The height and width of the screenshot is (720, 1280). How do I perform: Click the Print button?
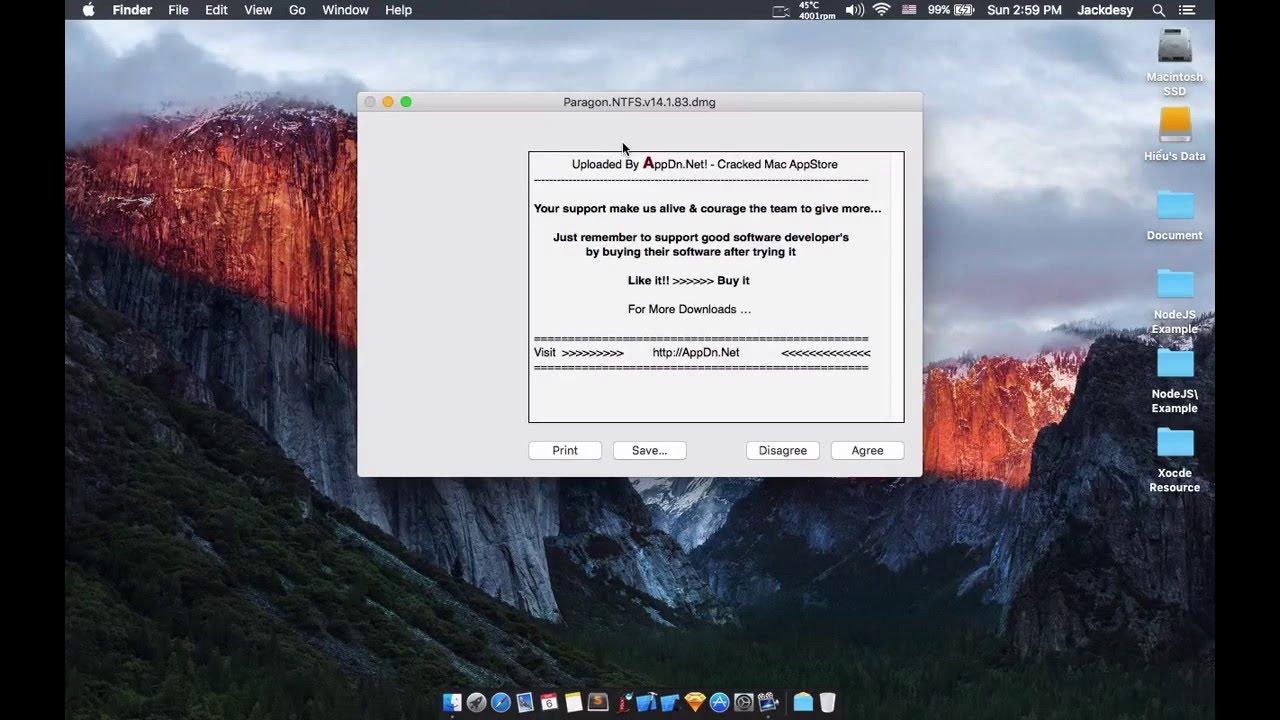[565, 451]
